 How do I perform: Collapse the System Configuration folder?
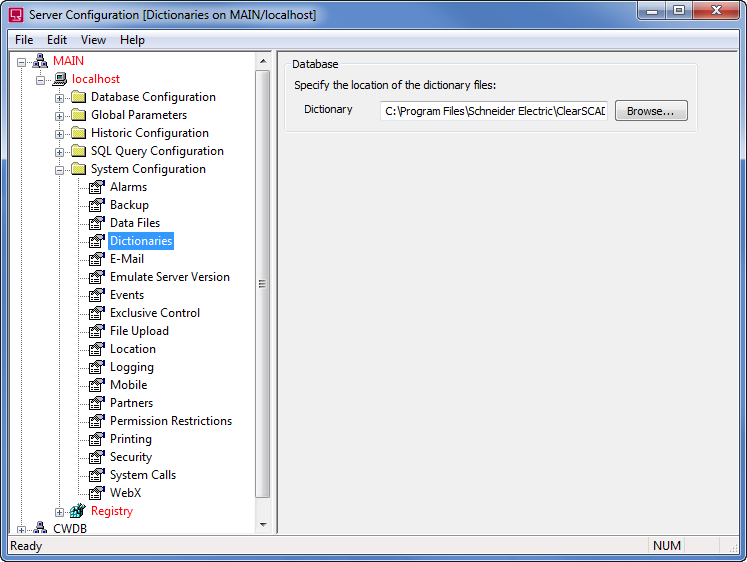(60, 169)
